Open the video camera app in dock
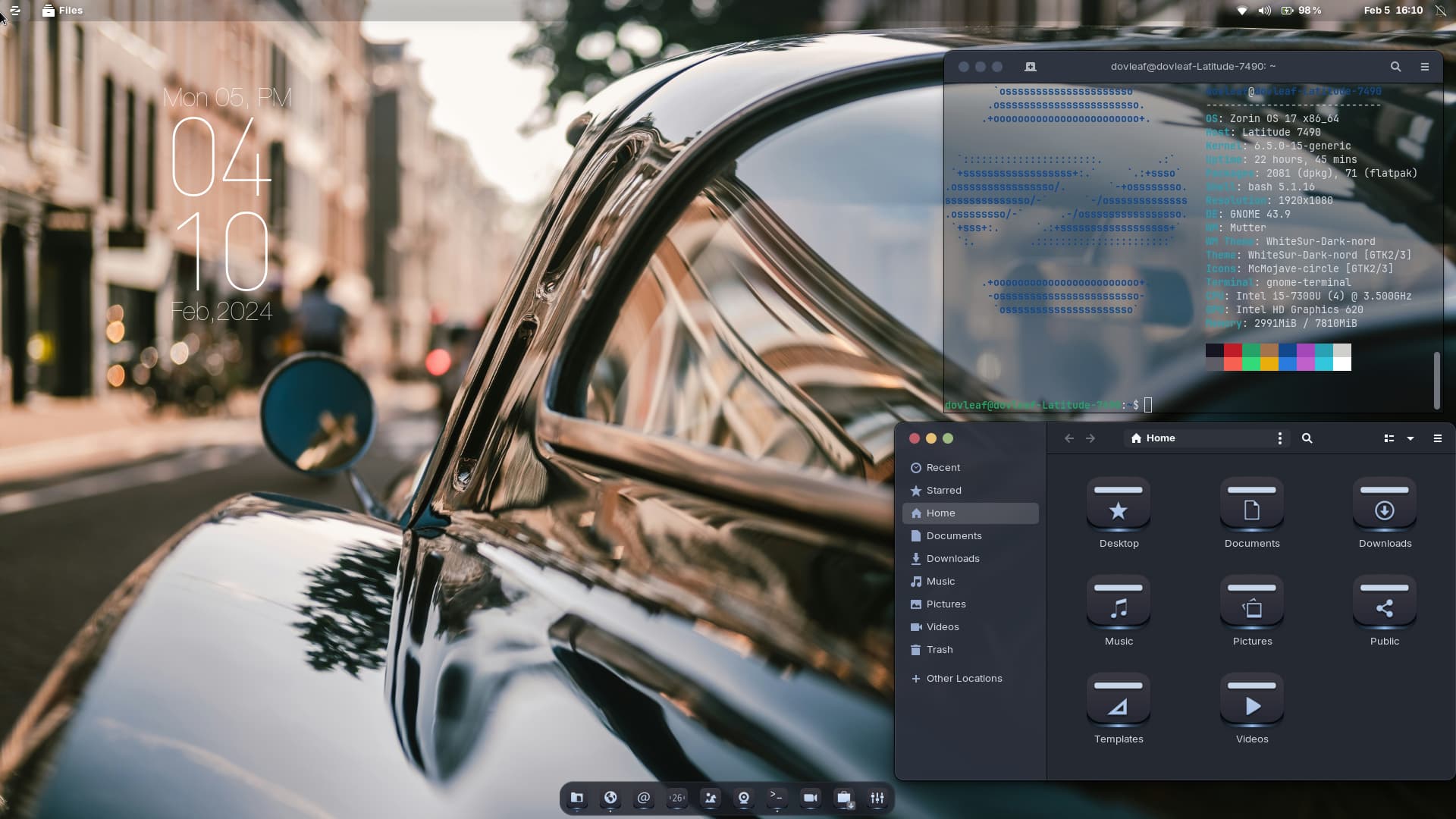This screenshot has width=1456, height=819. point(811,798)
